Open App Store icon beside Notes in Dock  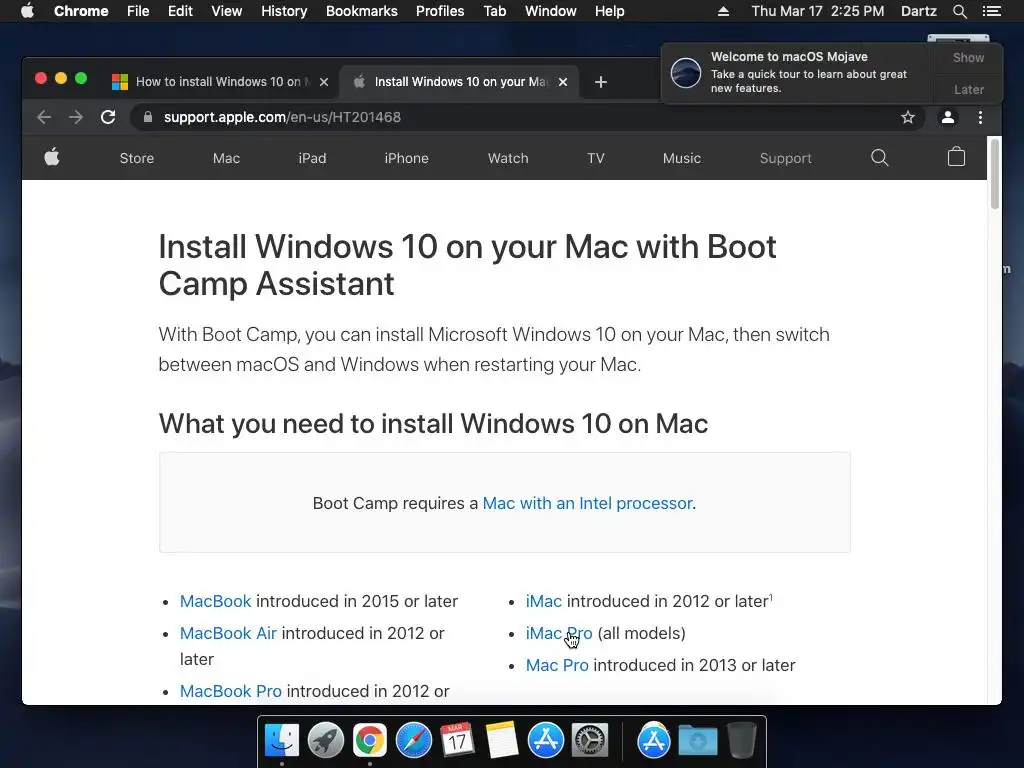point(545,741)
